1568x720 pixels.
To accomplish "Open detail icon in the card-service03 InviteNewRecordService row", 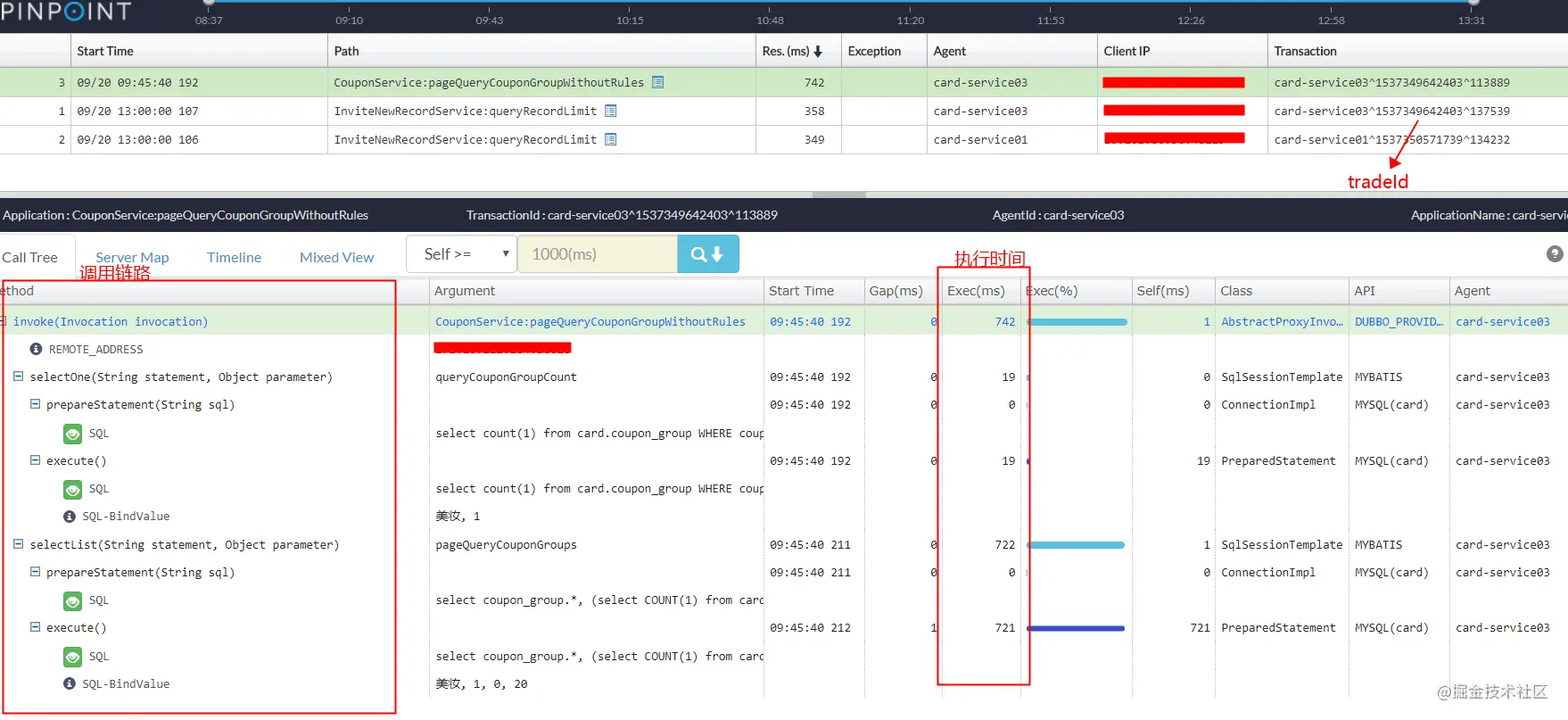I will [611, 111].
